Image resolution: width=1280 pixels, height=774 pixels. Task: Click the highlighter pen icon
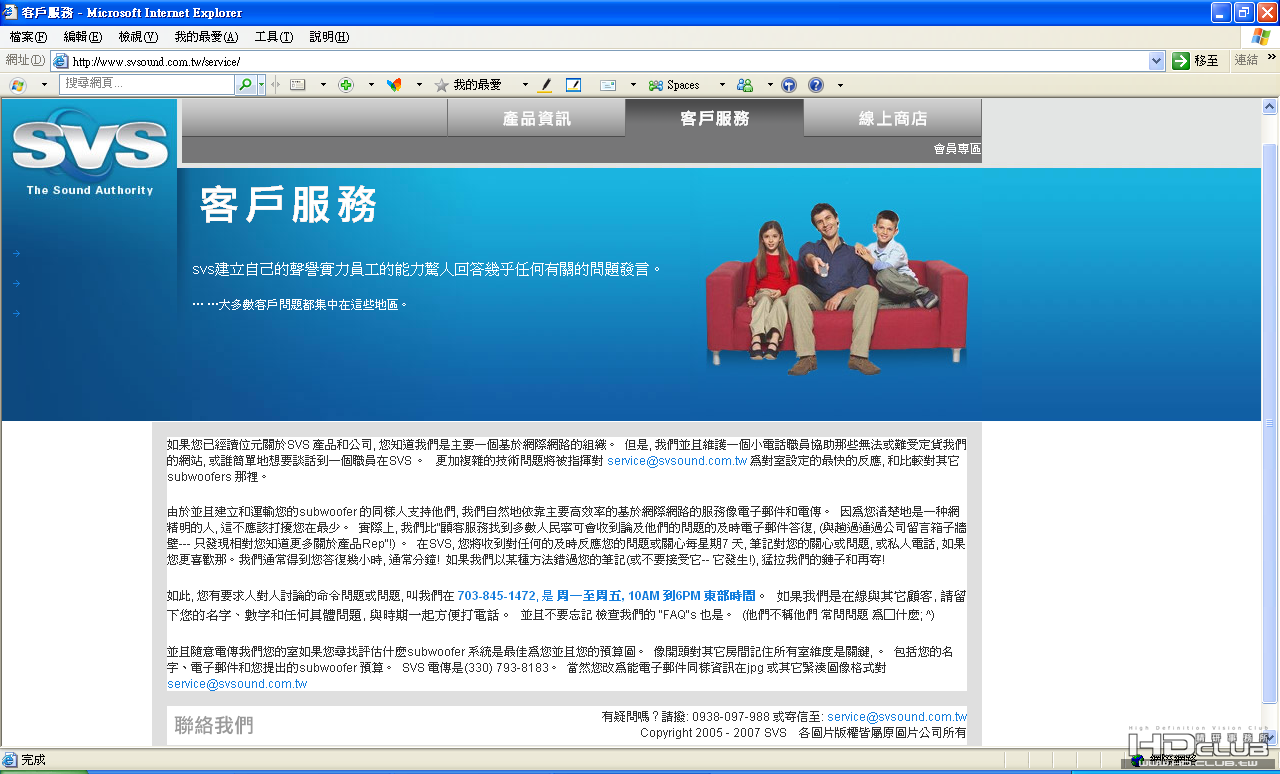point(545,85)
